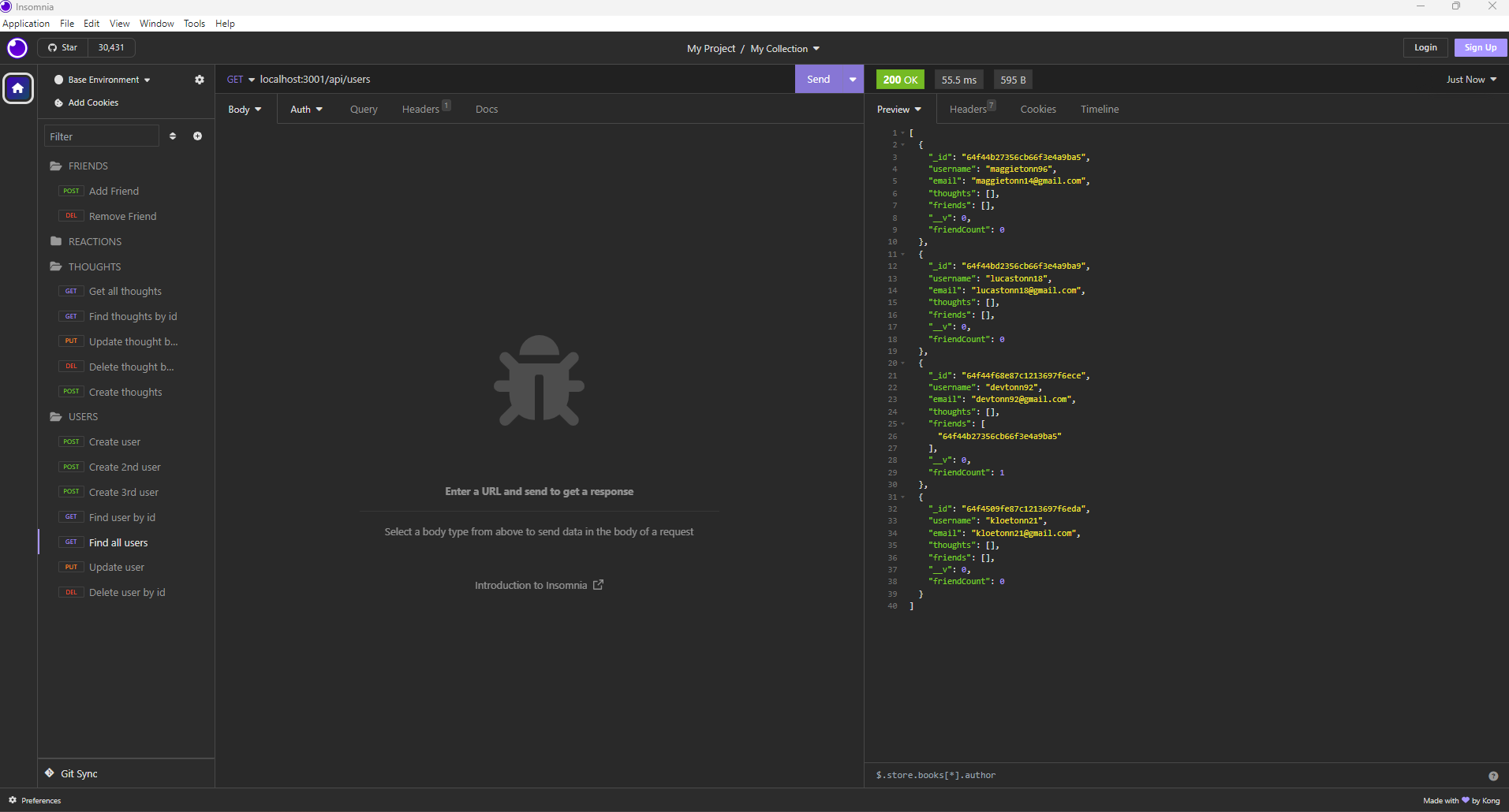
Task: Expand the Send button options arrow
Action: (852, 79)
